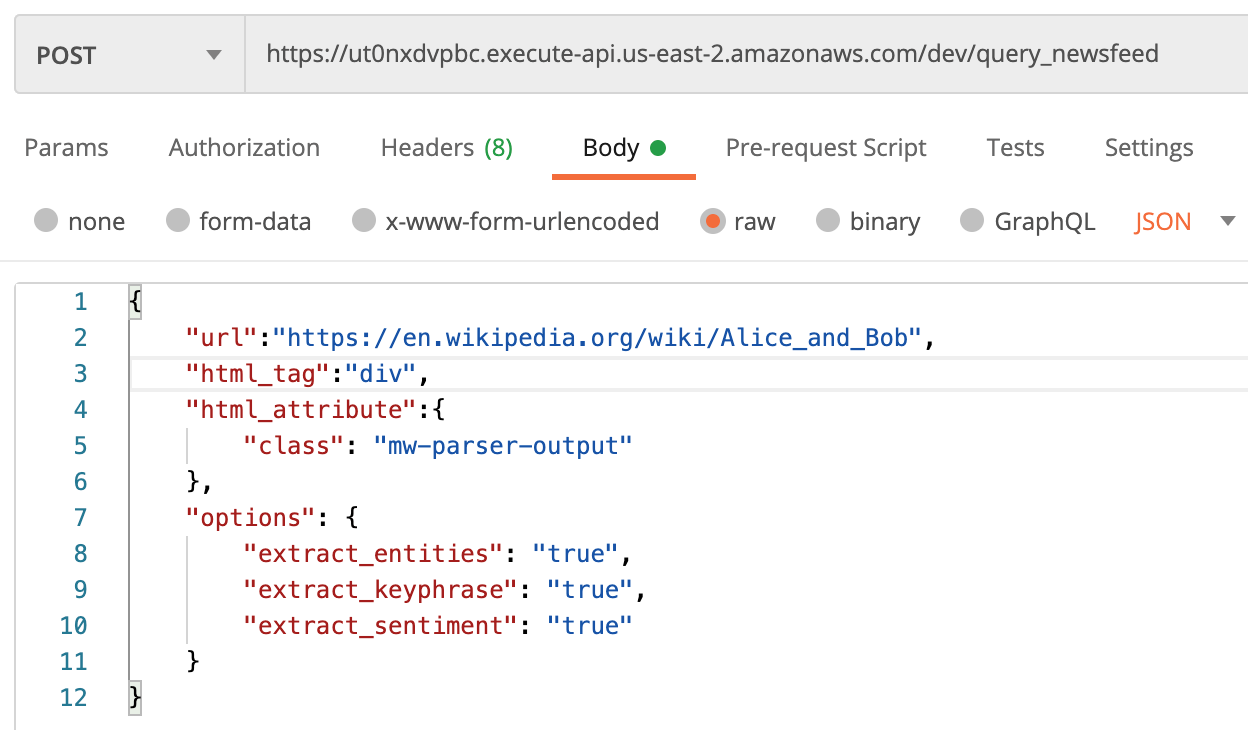Select the Tests tab

tap(1015, 147)
